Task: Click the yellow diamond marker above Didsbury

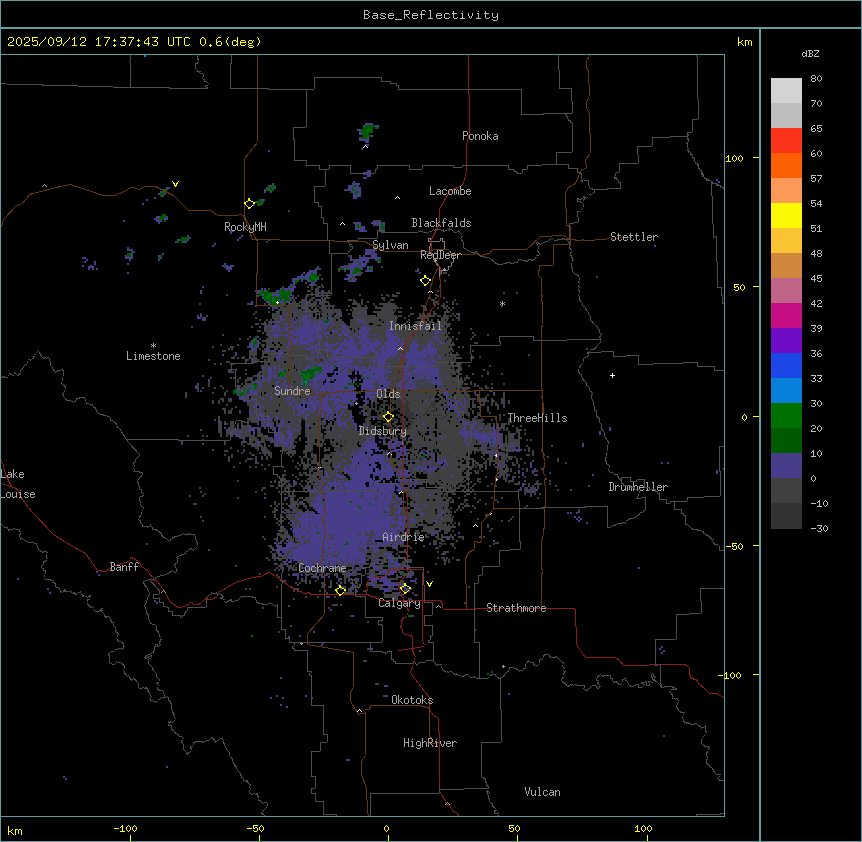Action: [388, 417]
